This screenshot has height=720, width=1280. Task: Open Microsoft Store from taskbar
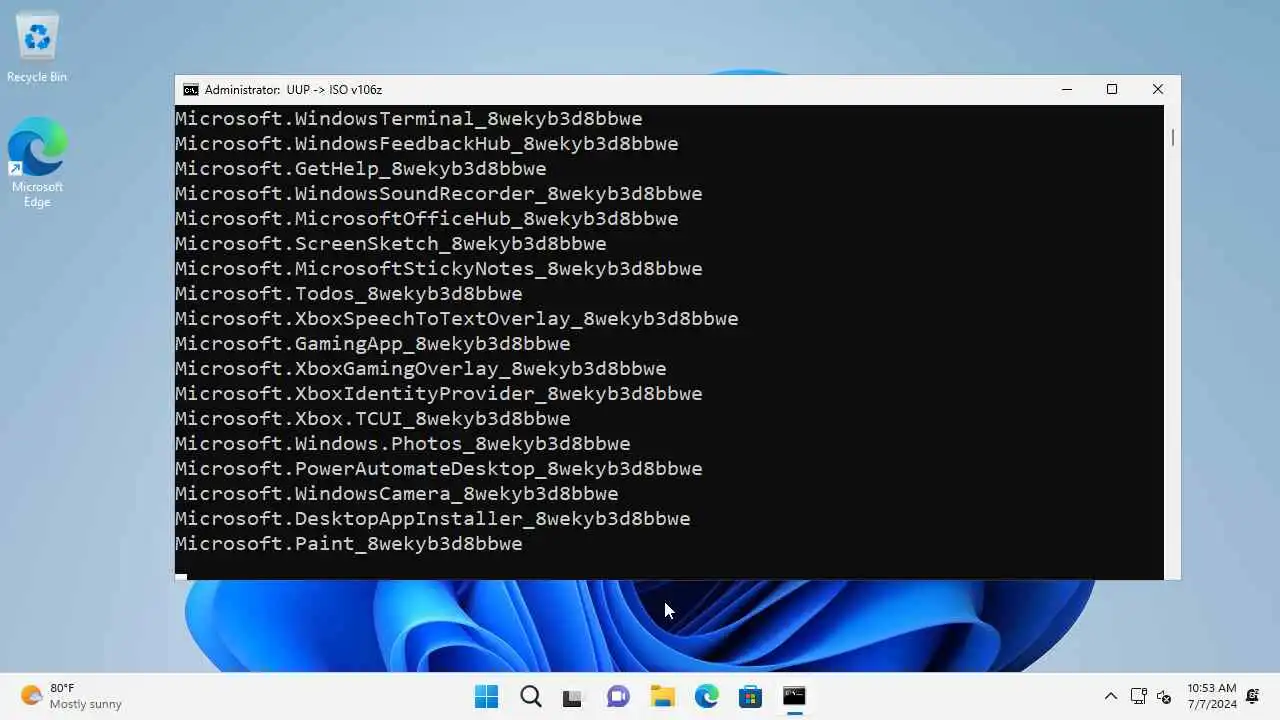click(750, 696)
